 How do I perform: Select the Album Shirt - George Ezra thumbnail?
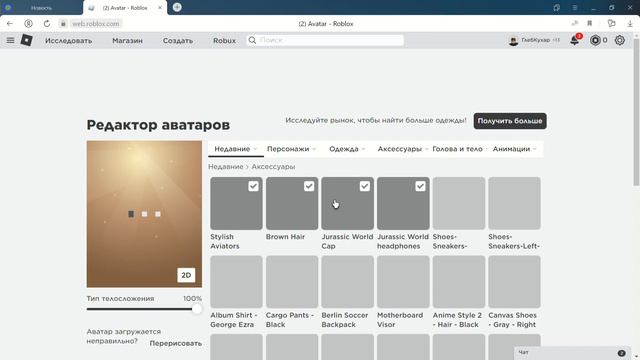[x=236, y=282]
